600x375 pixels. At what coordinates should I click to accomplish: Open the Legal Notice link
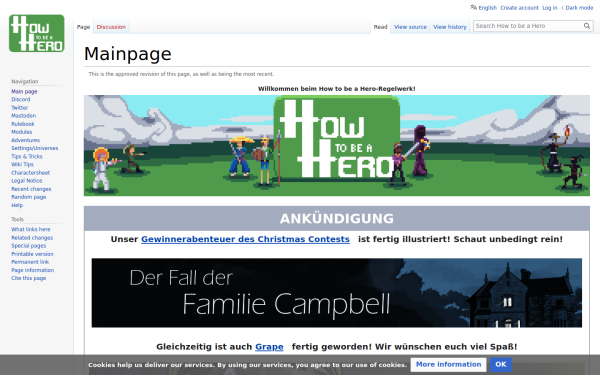pyautogui.click(x=26, y=181)
